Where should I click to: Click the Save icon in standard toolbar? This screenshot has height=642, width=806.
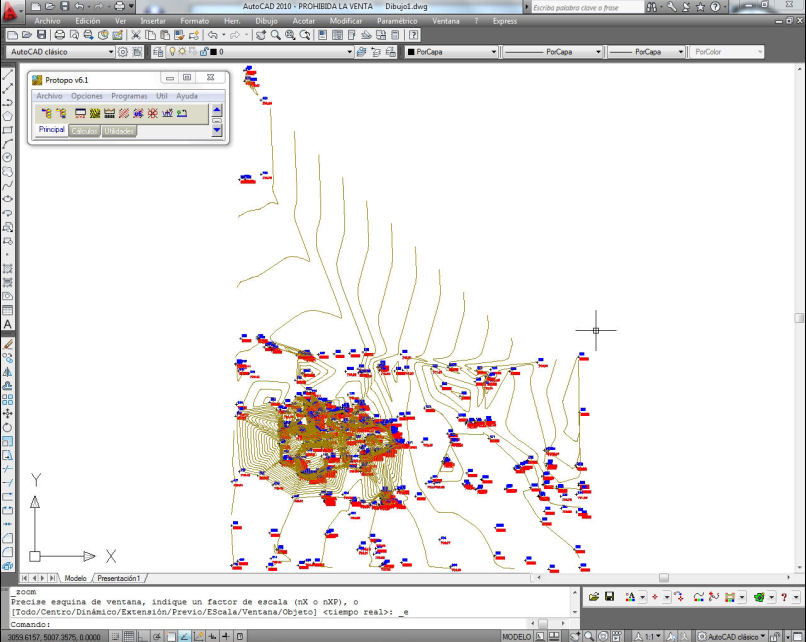pos(42,35)
